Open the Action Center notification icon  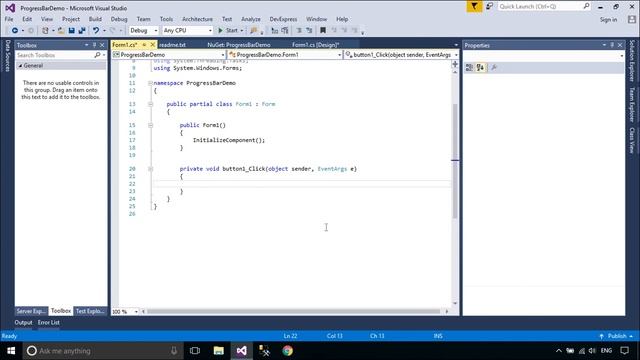(x=624, y=351)
